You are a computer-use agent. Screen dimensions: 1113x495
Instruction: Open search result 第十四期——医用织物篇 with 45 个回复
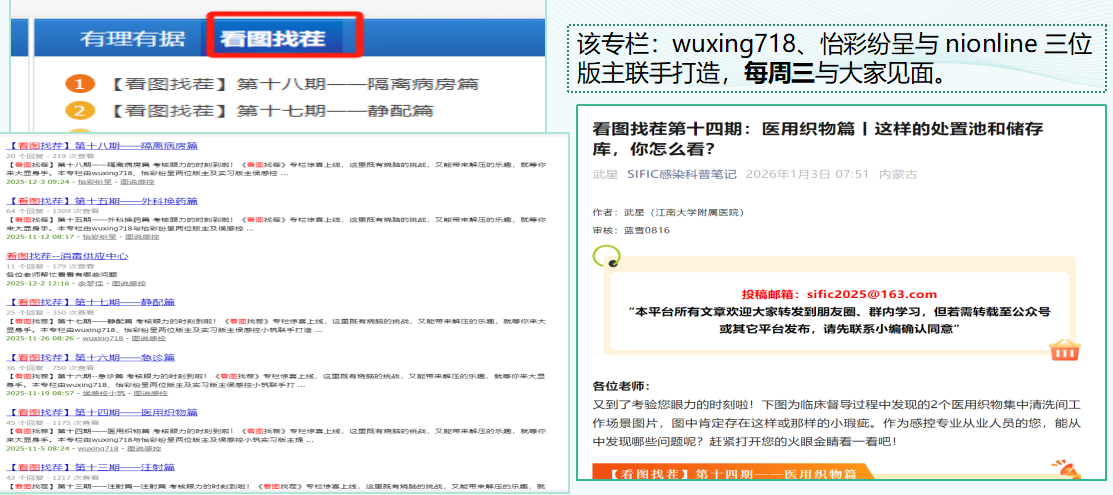point(102,412)
